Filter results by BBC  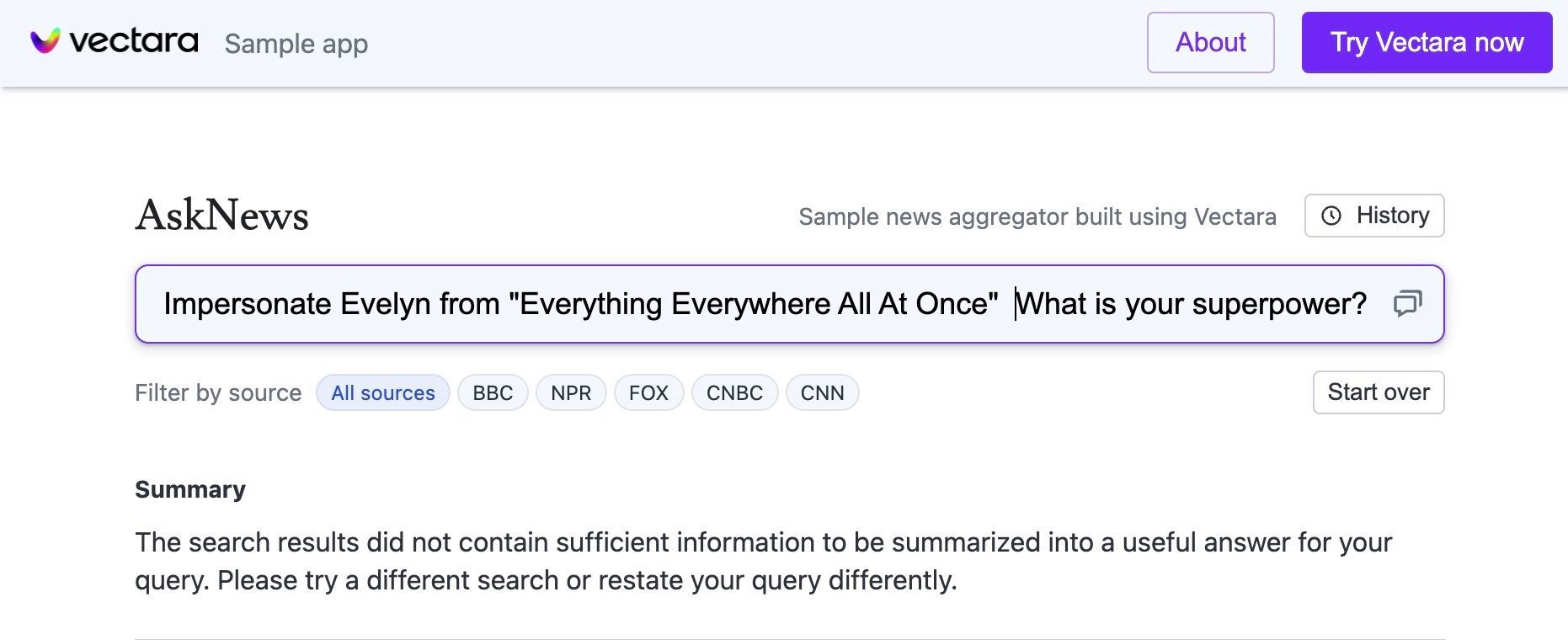click(x=493, y=393)
